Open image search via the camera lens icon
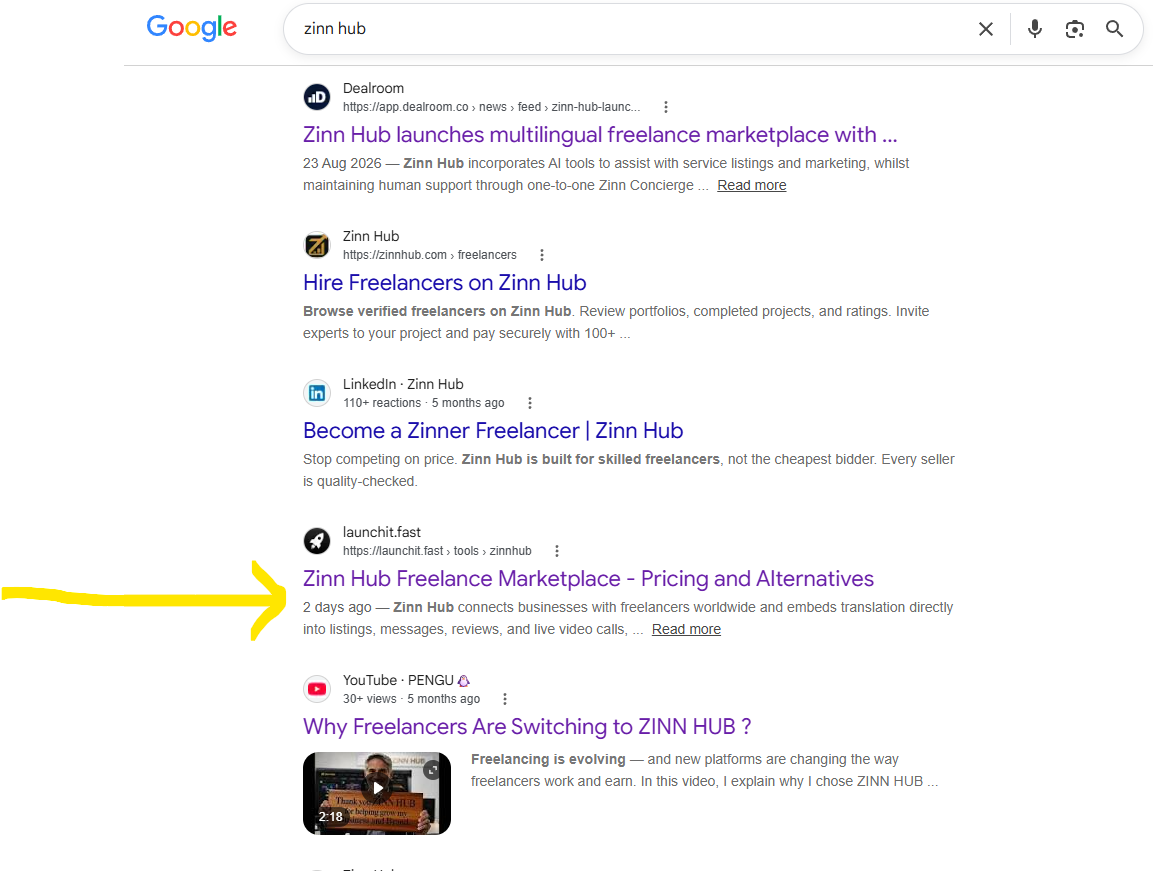The width and height of the screenshot is (1153, 871). (x=1075, y=29)
